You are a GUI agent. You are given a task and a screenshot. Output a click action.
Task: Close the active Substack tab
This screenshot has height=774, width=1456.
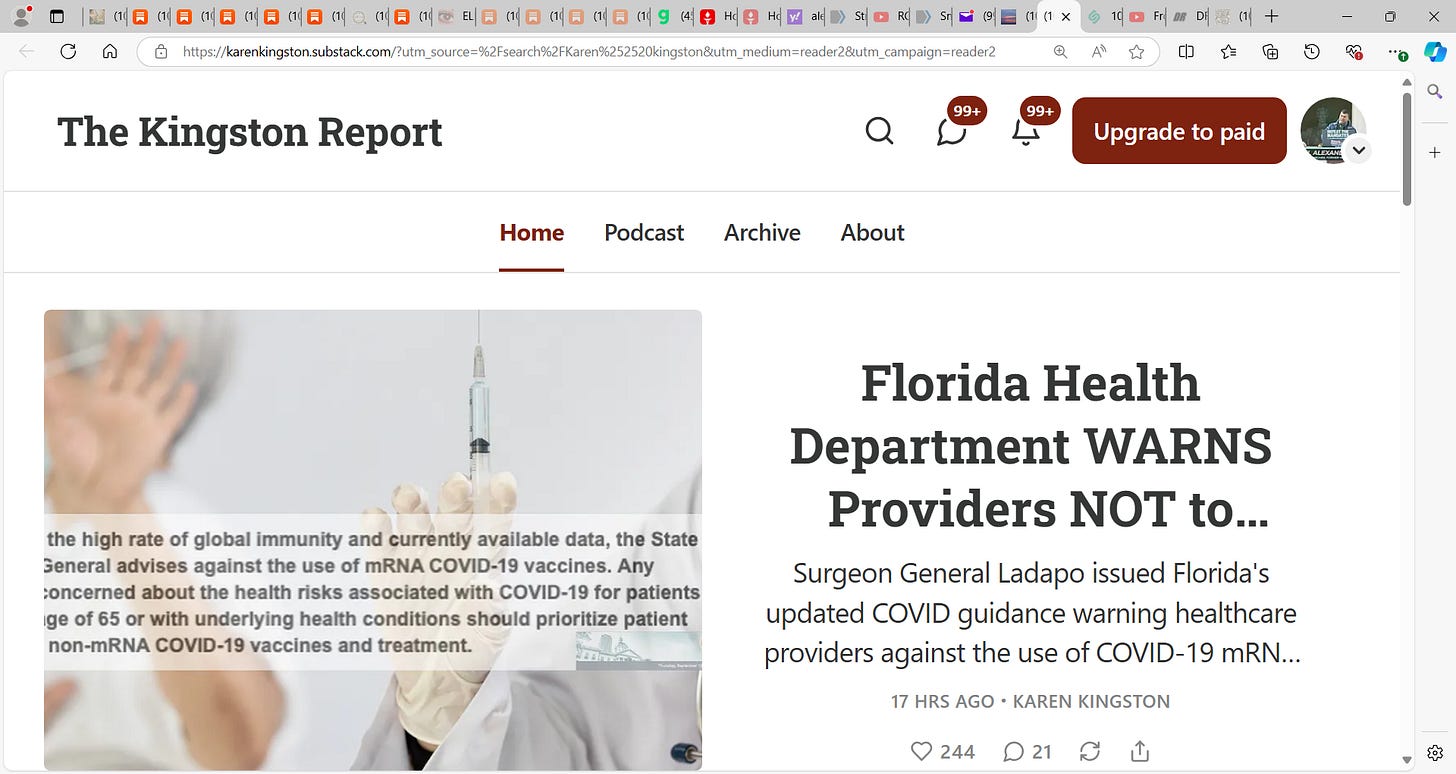[x=1065, y=17]
